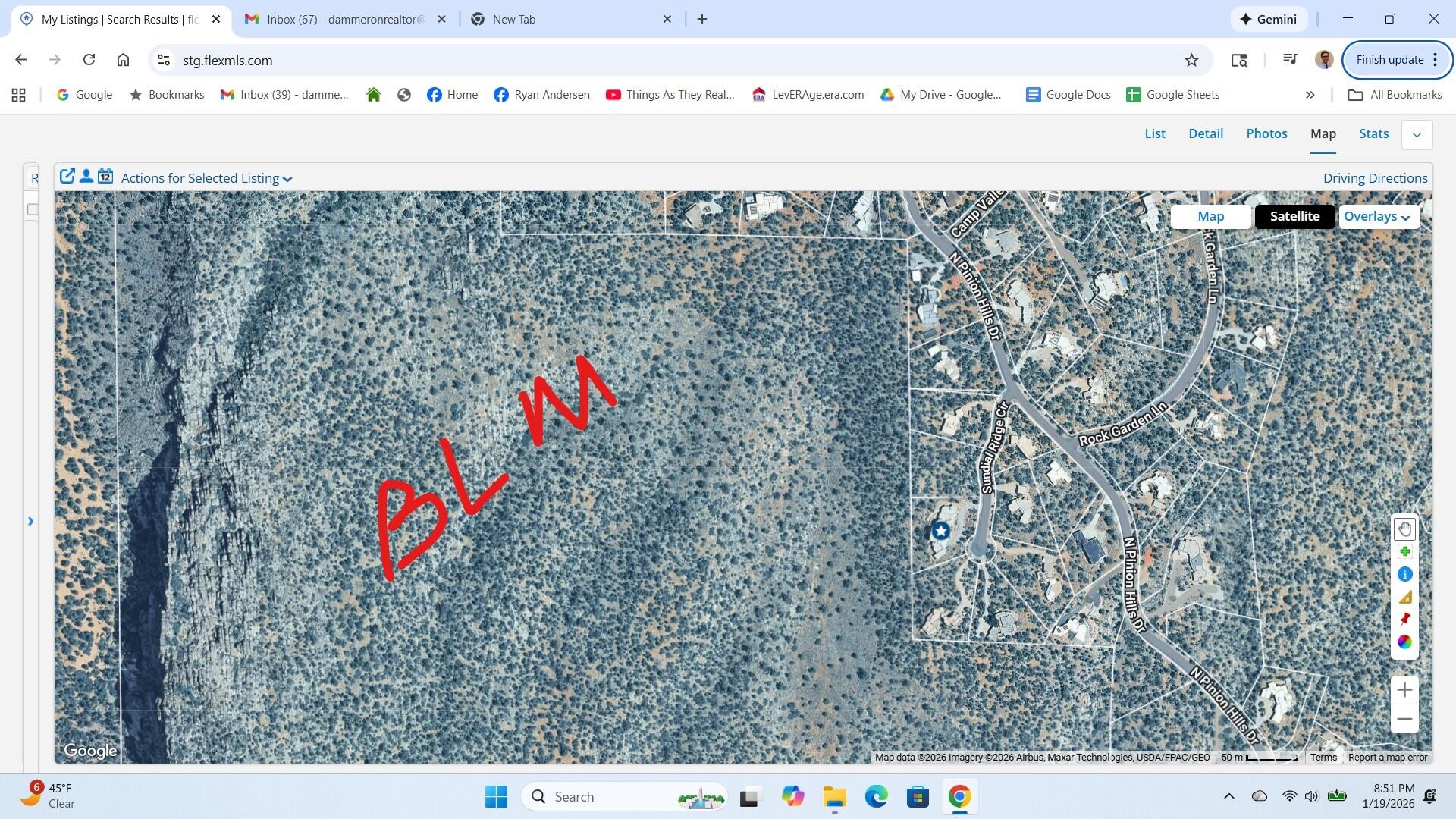Viewport: 1456px width, 819px height.
Task: Click the green plus zoom-area map tool
Action: 1404,552
